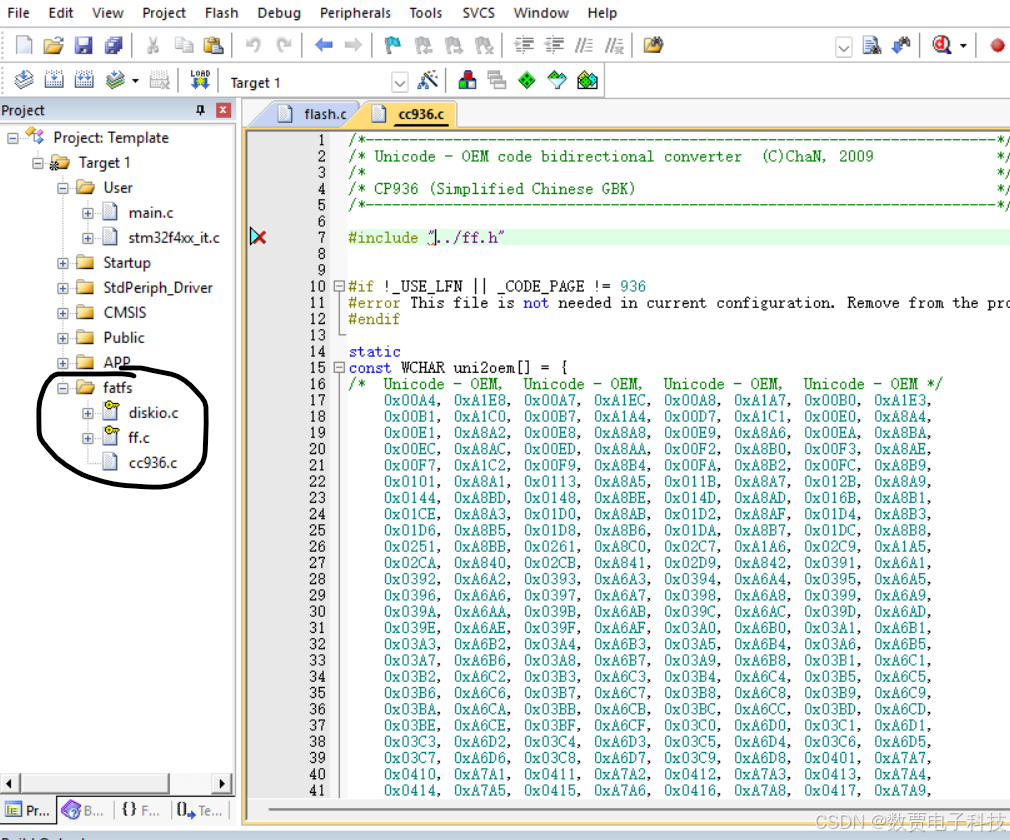Collapse the Target 1 node
The image size is (1010, 840).
click(x=37, y=163)
